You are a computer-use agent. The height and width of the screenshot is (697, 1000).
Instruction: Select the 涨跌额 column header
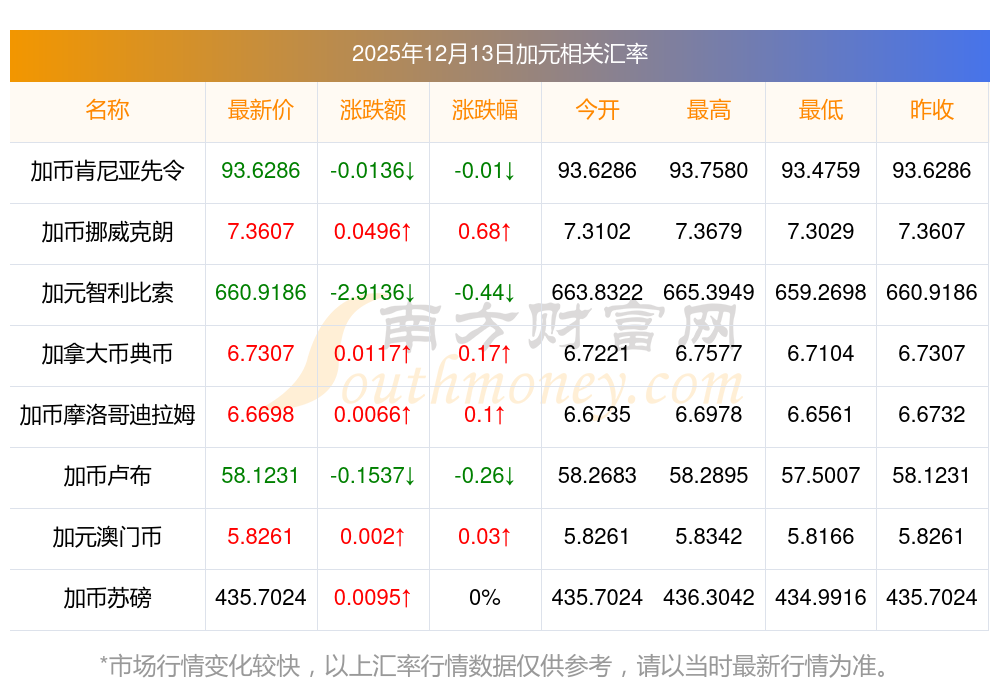[x=372, y=110]
